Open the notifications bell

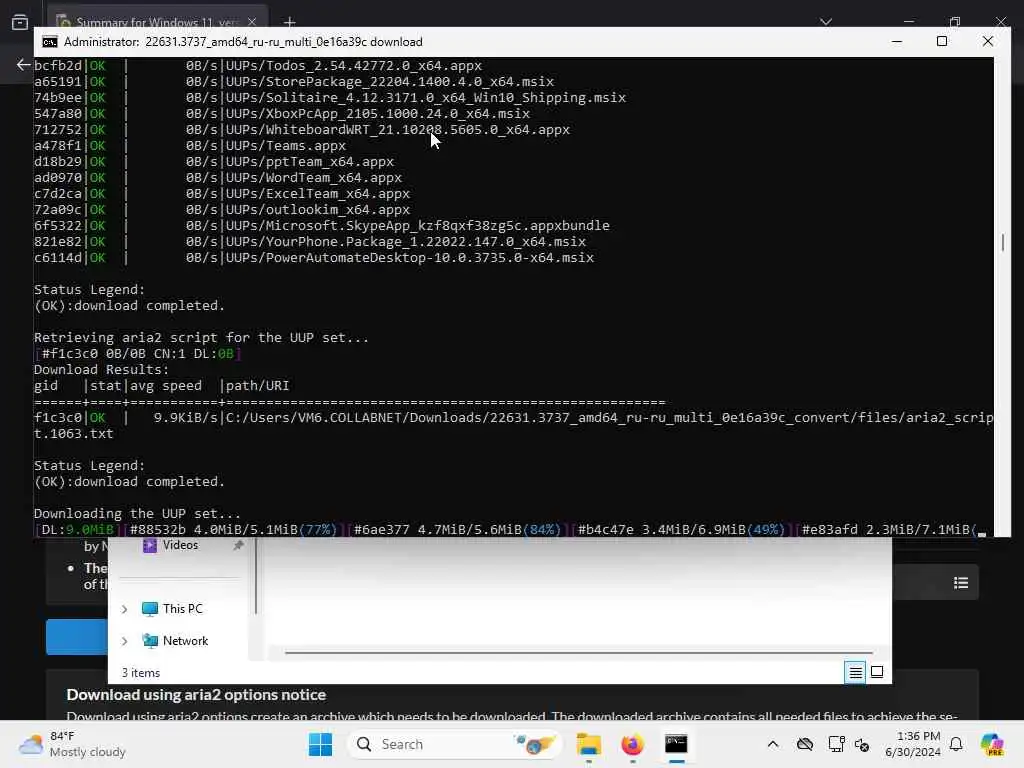click(x=956, y=744)
